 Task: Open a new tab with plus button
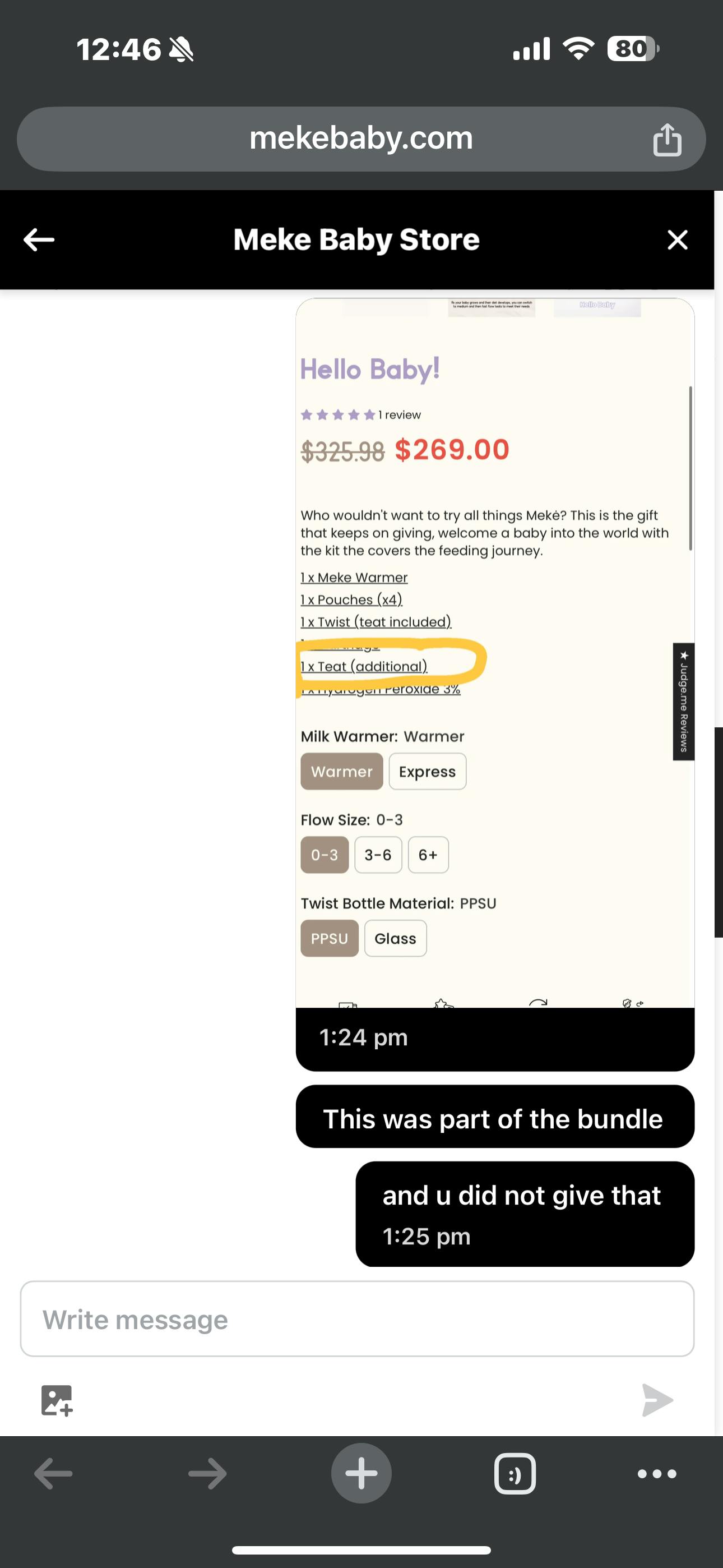pyautogui.click(x=361, y=1473)
